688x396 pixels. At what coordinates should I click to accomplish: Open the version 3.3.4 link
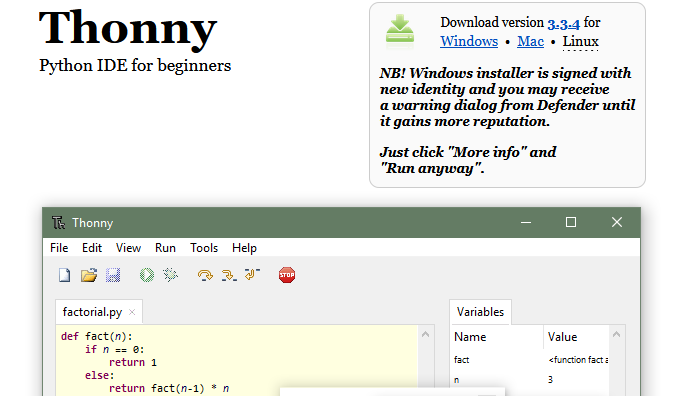point(563,23)
